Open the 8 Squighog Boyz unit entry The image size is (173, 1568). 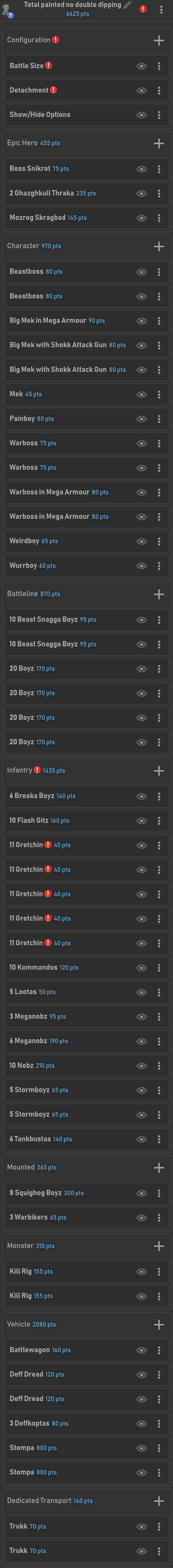67,1193
